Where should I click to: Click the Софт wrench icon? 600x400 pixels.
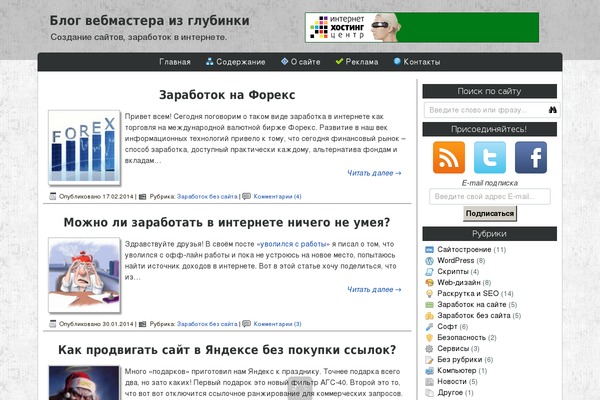click(x=429, y=327)
